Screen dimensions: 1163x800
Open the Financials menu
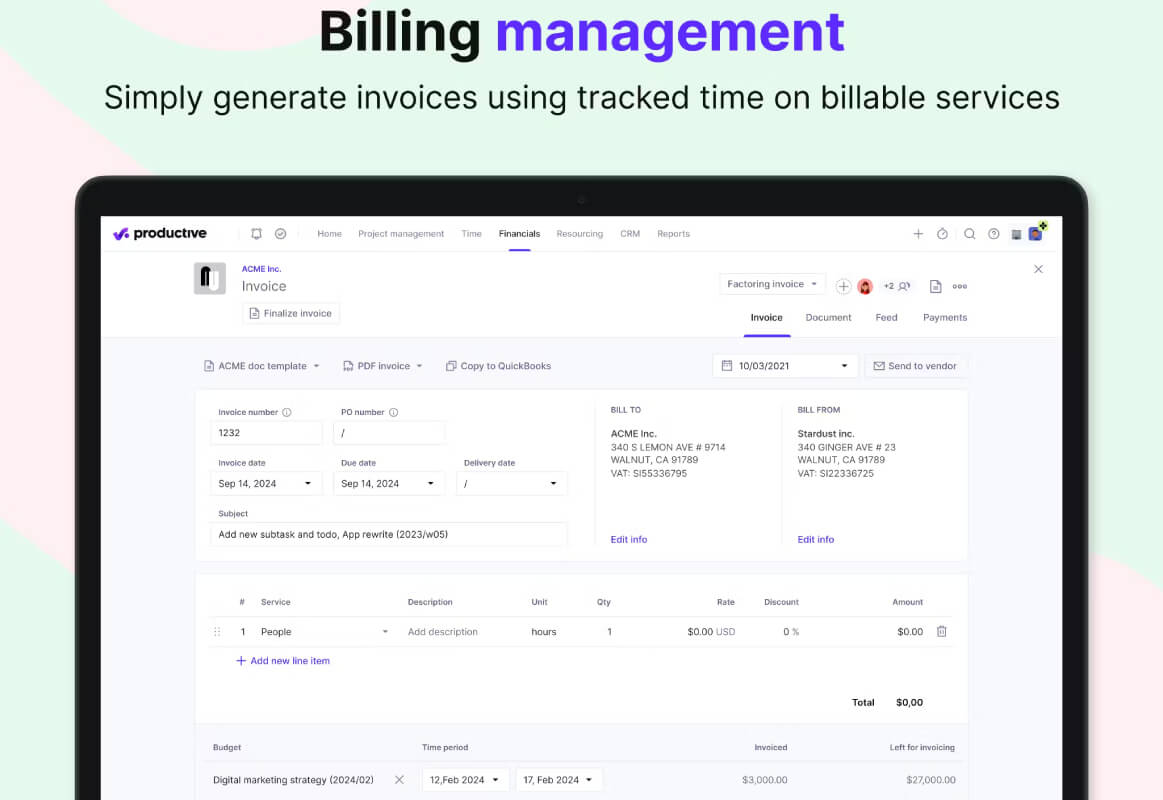(x=519, y=234)
